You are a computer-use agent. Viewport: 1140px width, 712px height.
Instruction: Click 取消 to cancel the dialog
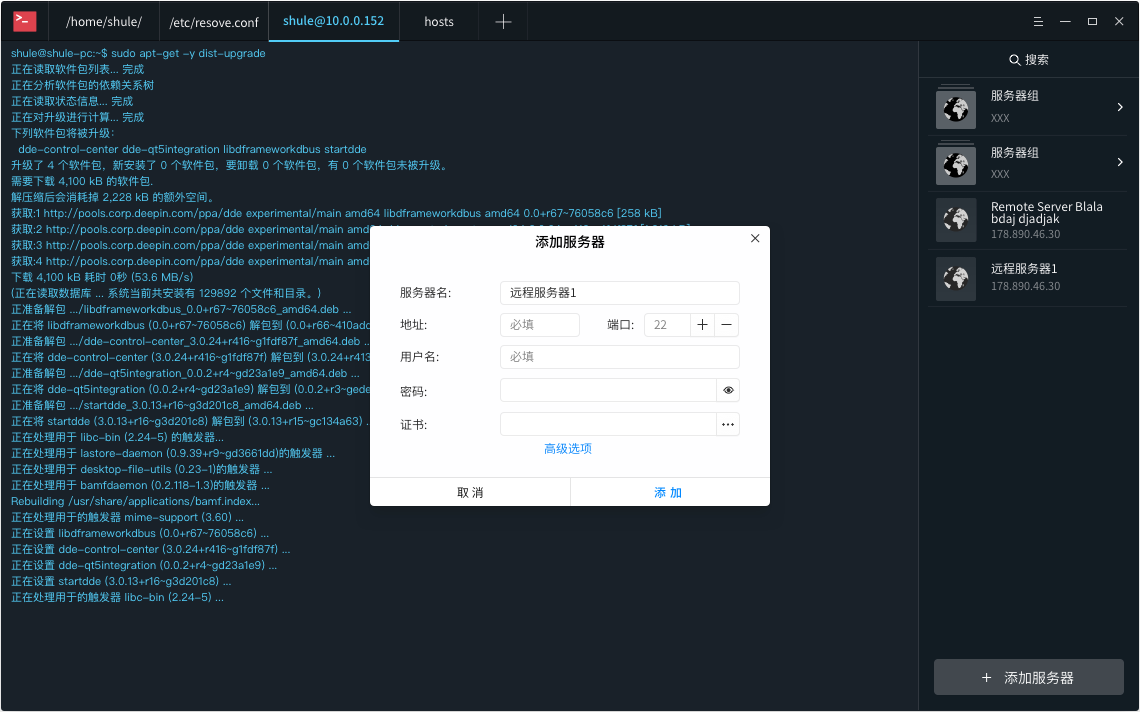coord(470,493)
